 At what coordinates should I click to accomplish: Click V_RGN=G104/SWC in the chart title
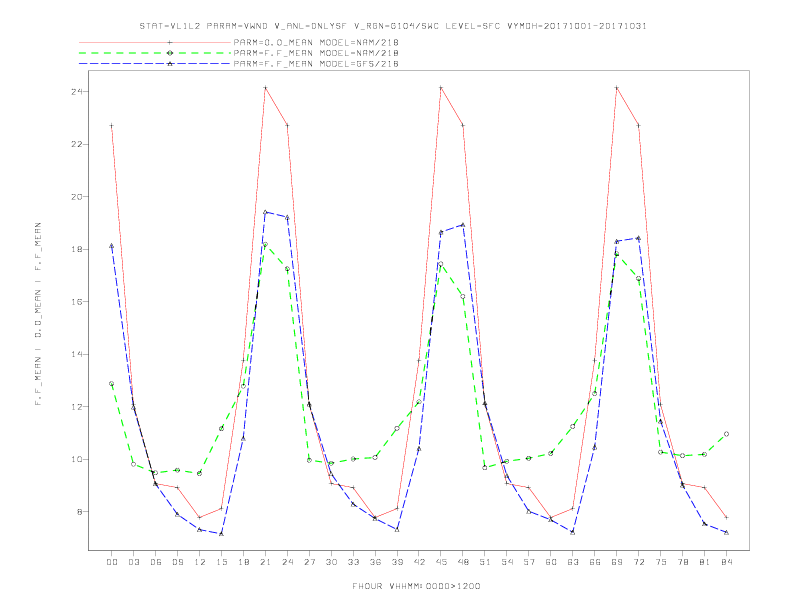pyautogui.click(x=397, y=26)
